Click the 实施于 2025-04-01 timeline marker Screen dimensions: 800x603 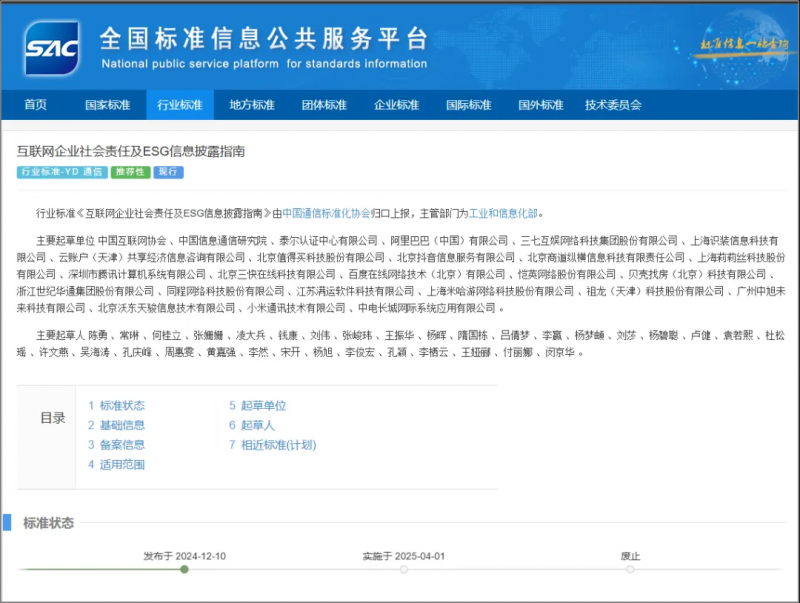[404, 569]
